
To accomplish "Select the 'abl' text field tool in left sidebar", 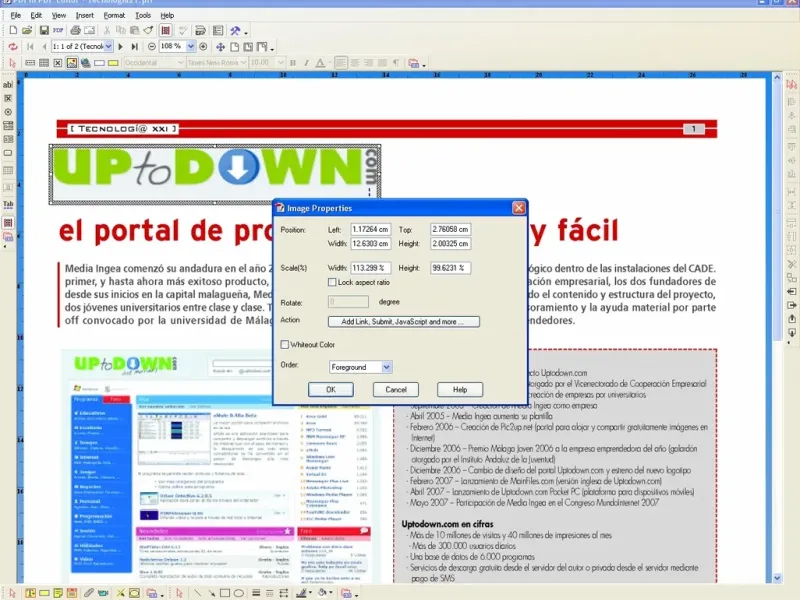I will pos(8,85).
